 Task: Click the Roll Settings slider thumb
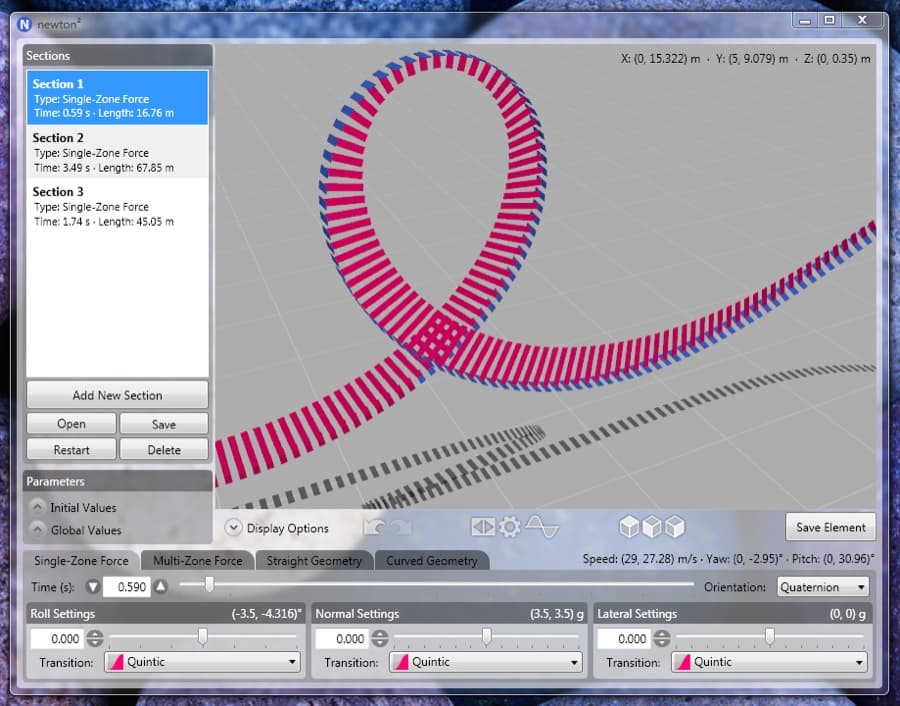tap(203, 636)
